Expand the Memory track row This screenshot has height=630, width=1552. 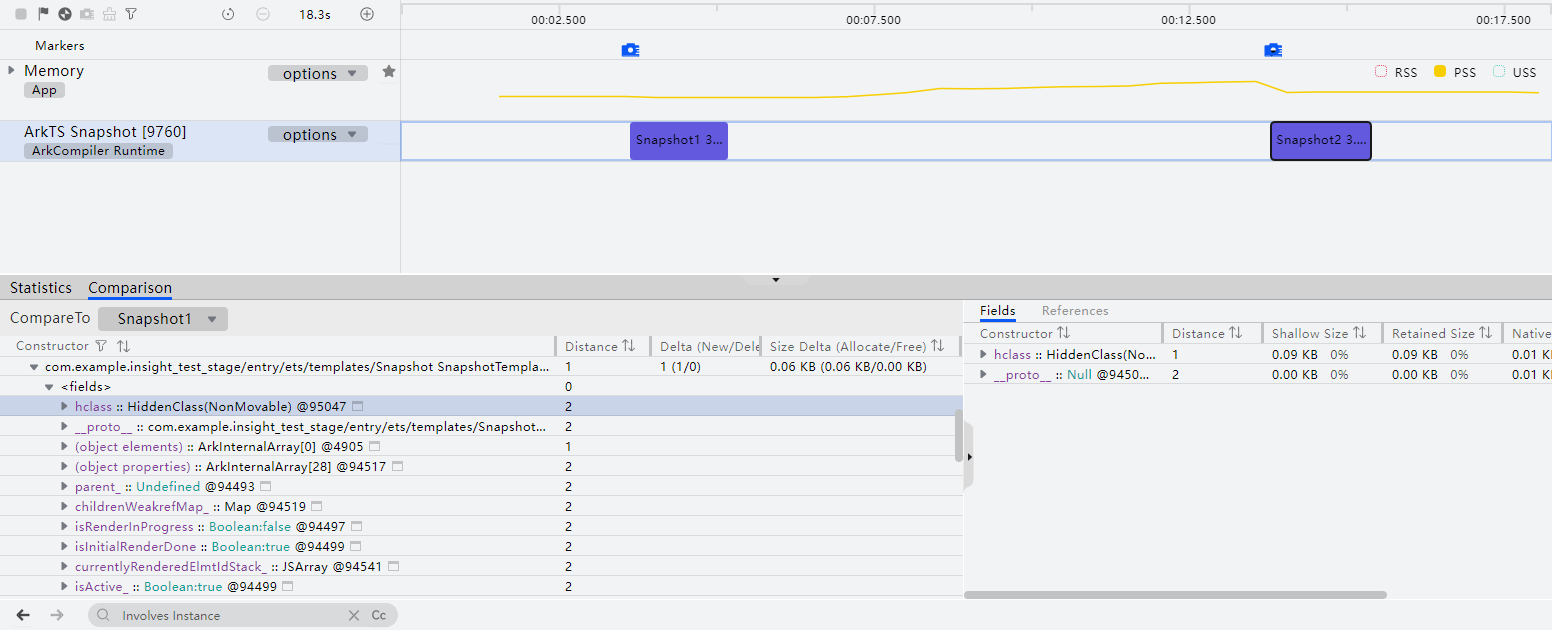11,71
